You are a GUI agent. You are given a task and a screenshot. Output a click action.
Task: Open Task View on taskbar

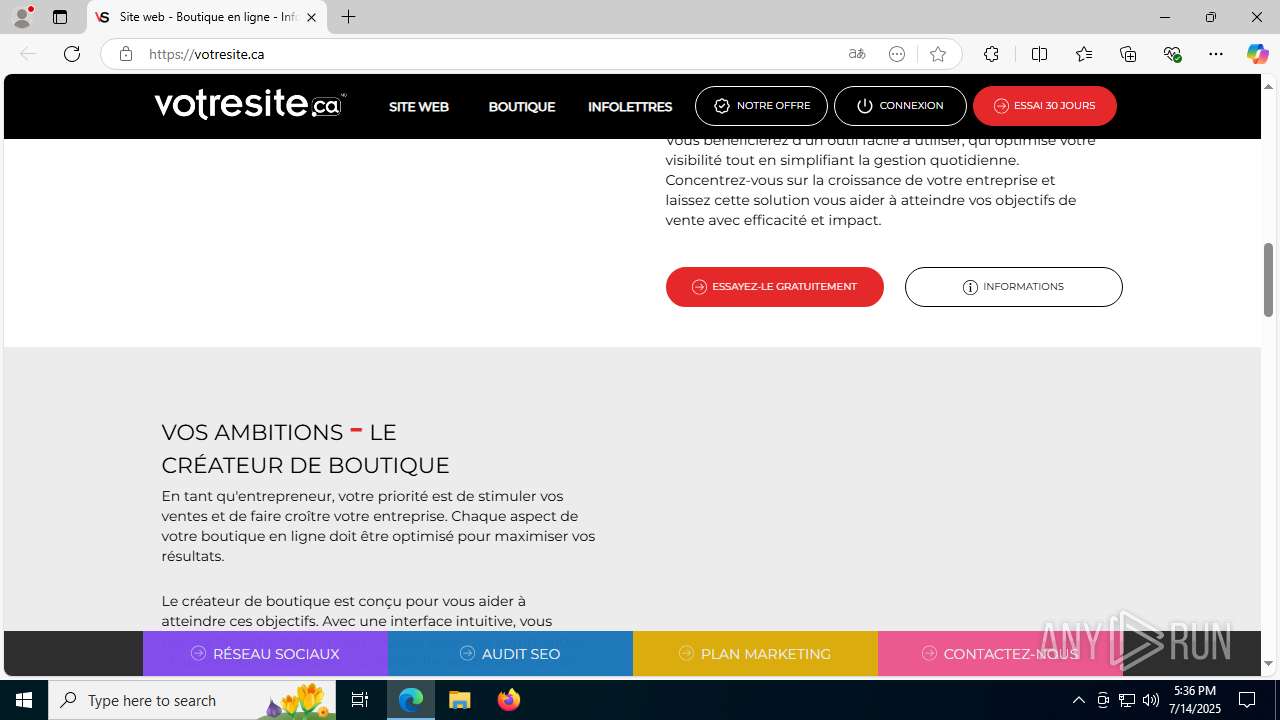pos(360,700)
